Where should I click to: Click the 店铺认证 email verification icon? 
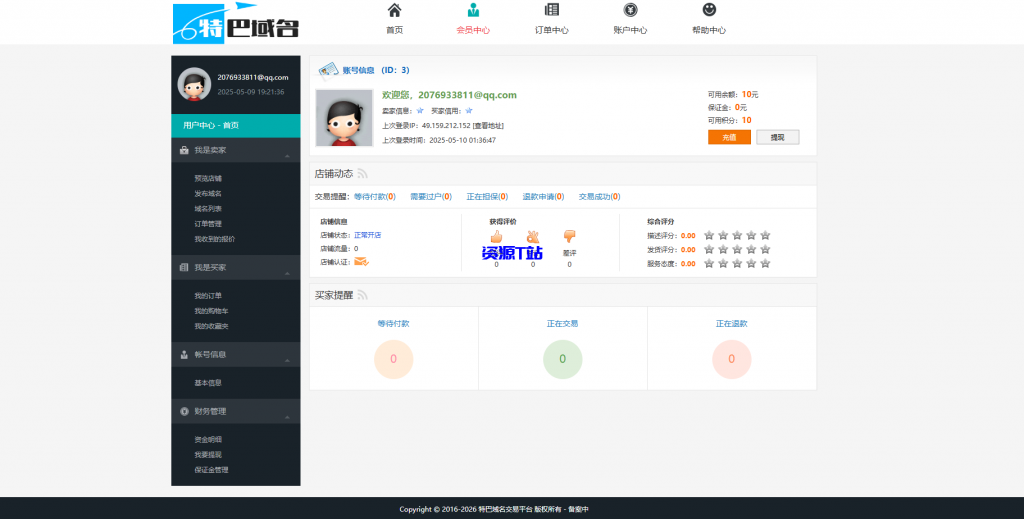(x=361, y=262)
